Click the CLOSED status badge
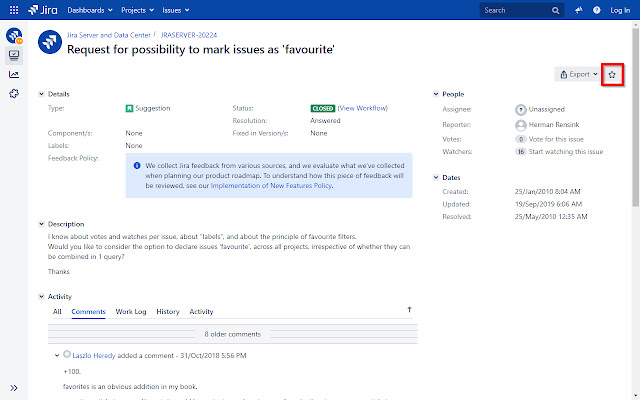The height and width of the screenshot is (400, 640). [322, 108]
